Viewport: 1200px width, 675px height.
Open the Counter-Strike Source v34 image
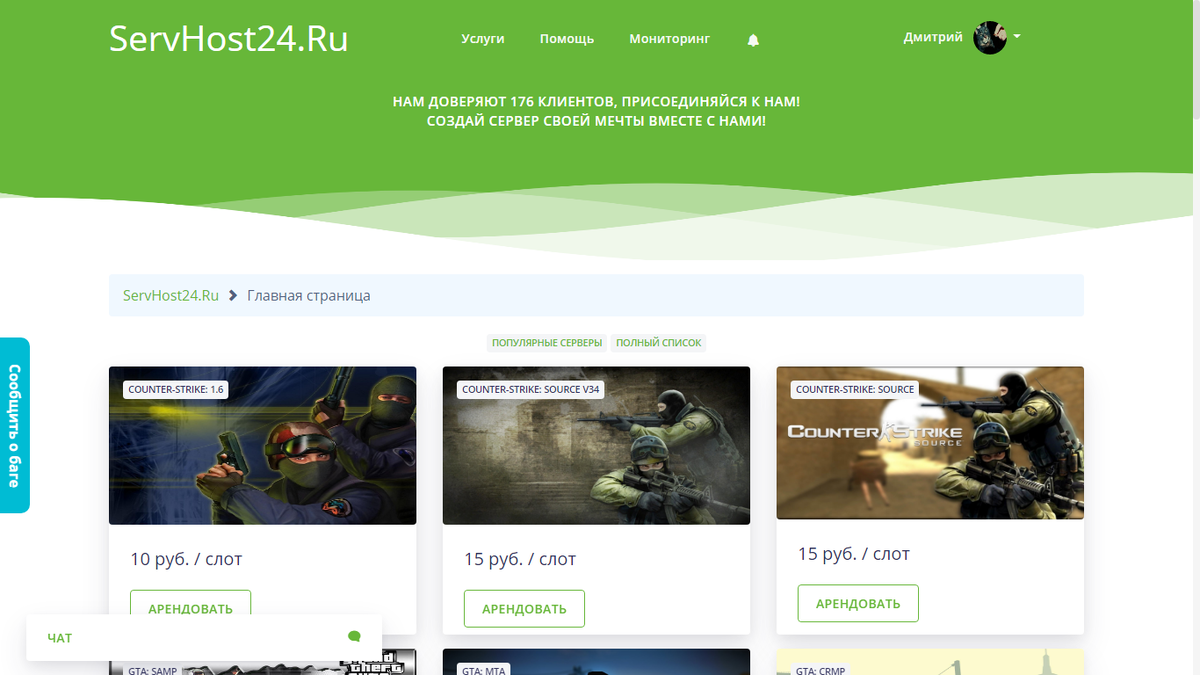tap(597, 446)
